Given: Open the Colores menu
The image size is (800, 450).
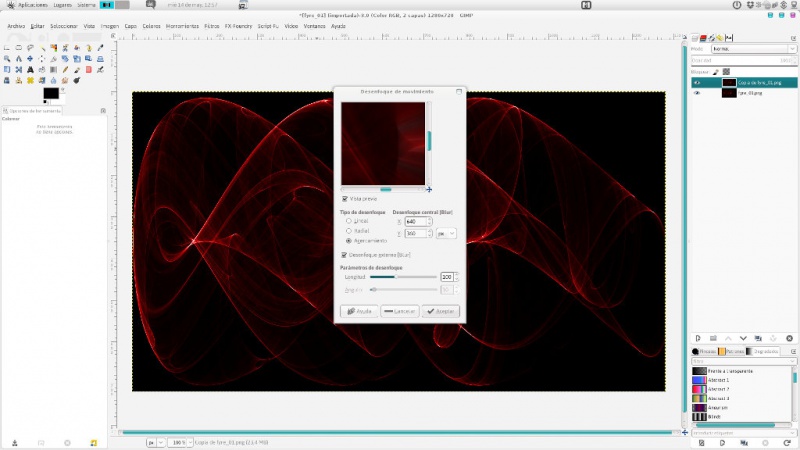Looking at the screenshot, I should point(151,26).
